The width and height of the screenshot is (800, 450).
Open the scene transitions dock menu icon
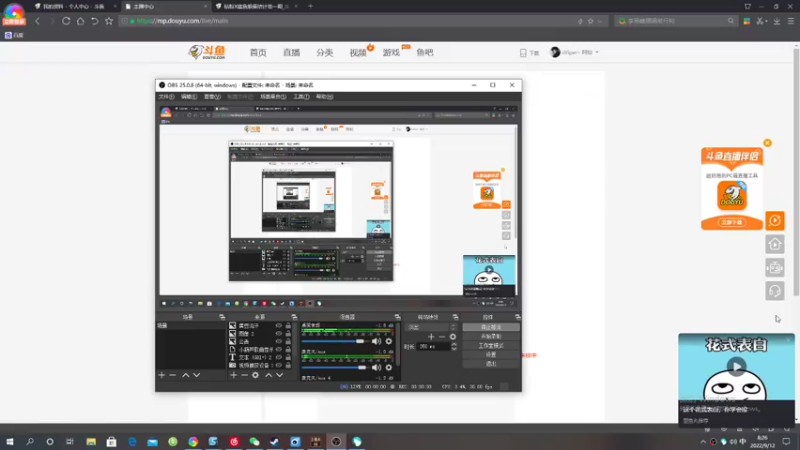[455, 317]
